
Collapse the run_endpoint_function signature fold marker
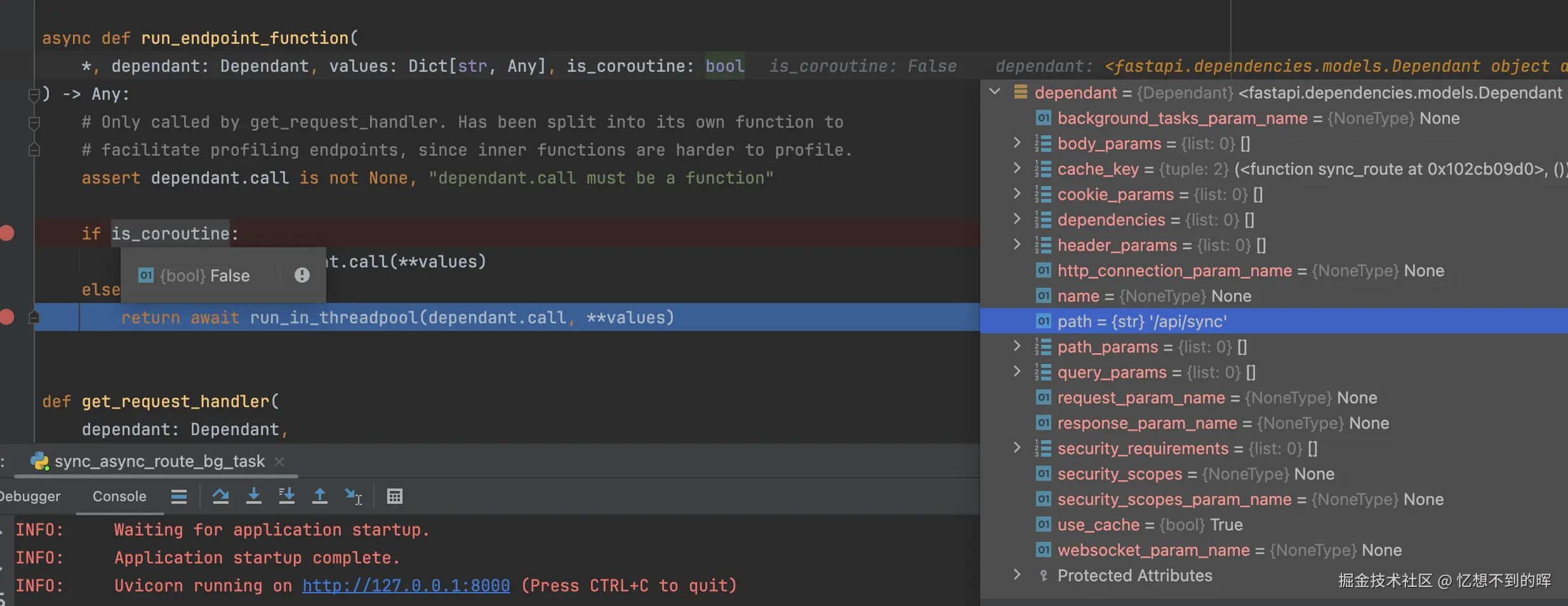[x=34, y=95]
